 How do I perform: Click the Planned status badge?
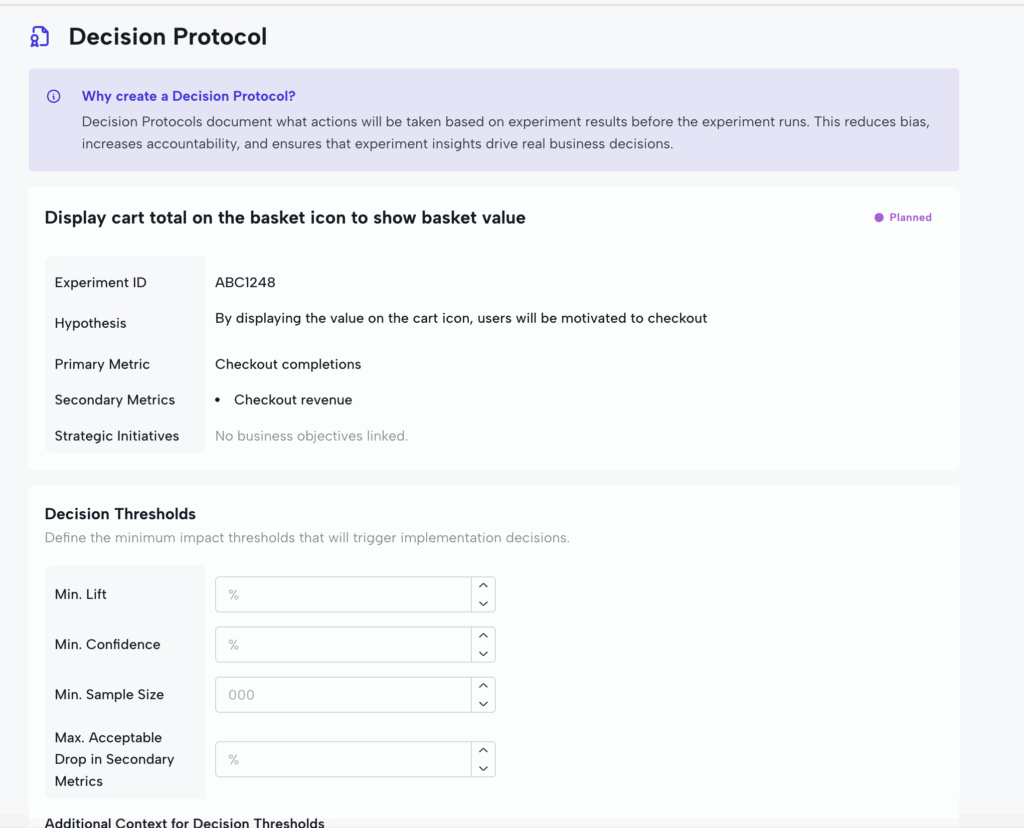[x=903, y=217]
